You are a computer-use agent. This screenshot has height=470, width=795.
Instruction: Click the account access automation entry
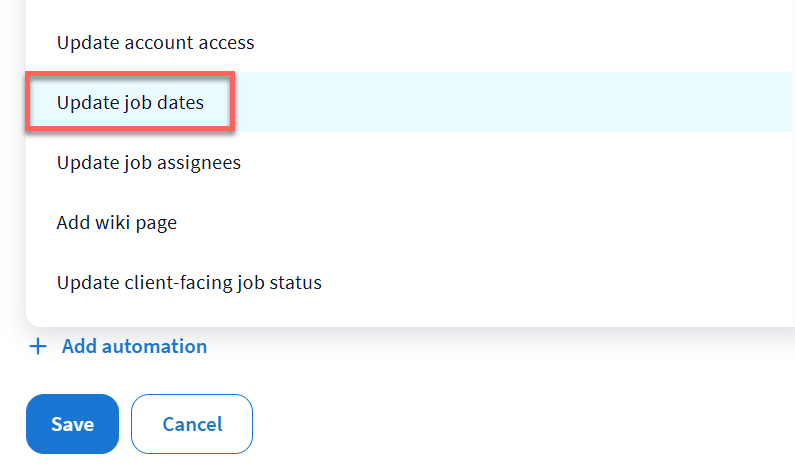pyautogui.click(x=155, y=43)
